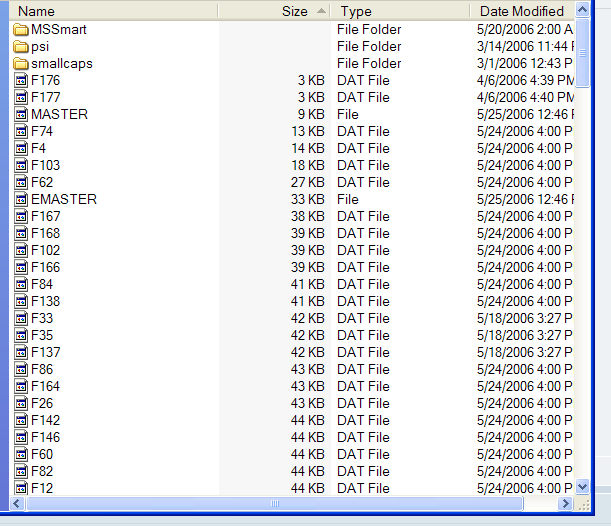Click the 33 KB size value
The width and height of the screenshot is (611, 526).
308,199
